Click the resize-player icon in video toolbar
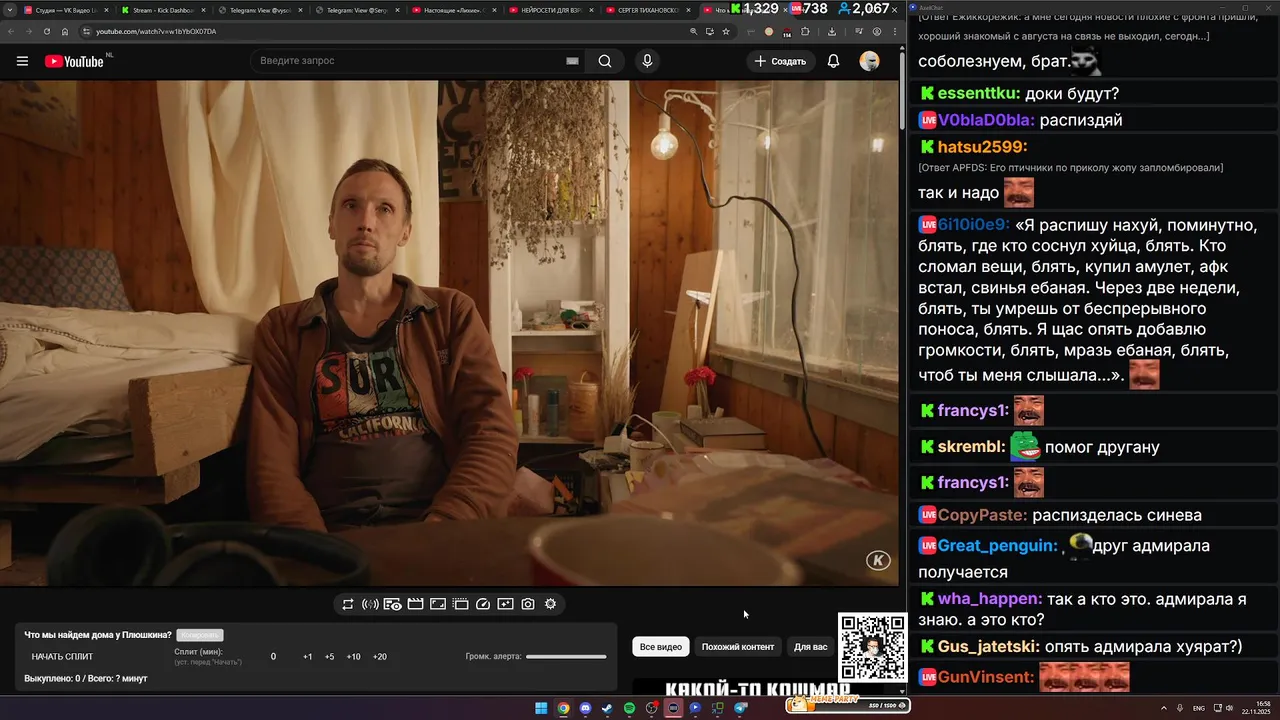The image size is (1280, 720). (x=438, y=604)
